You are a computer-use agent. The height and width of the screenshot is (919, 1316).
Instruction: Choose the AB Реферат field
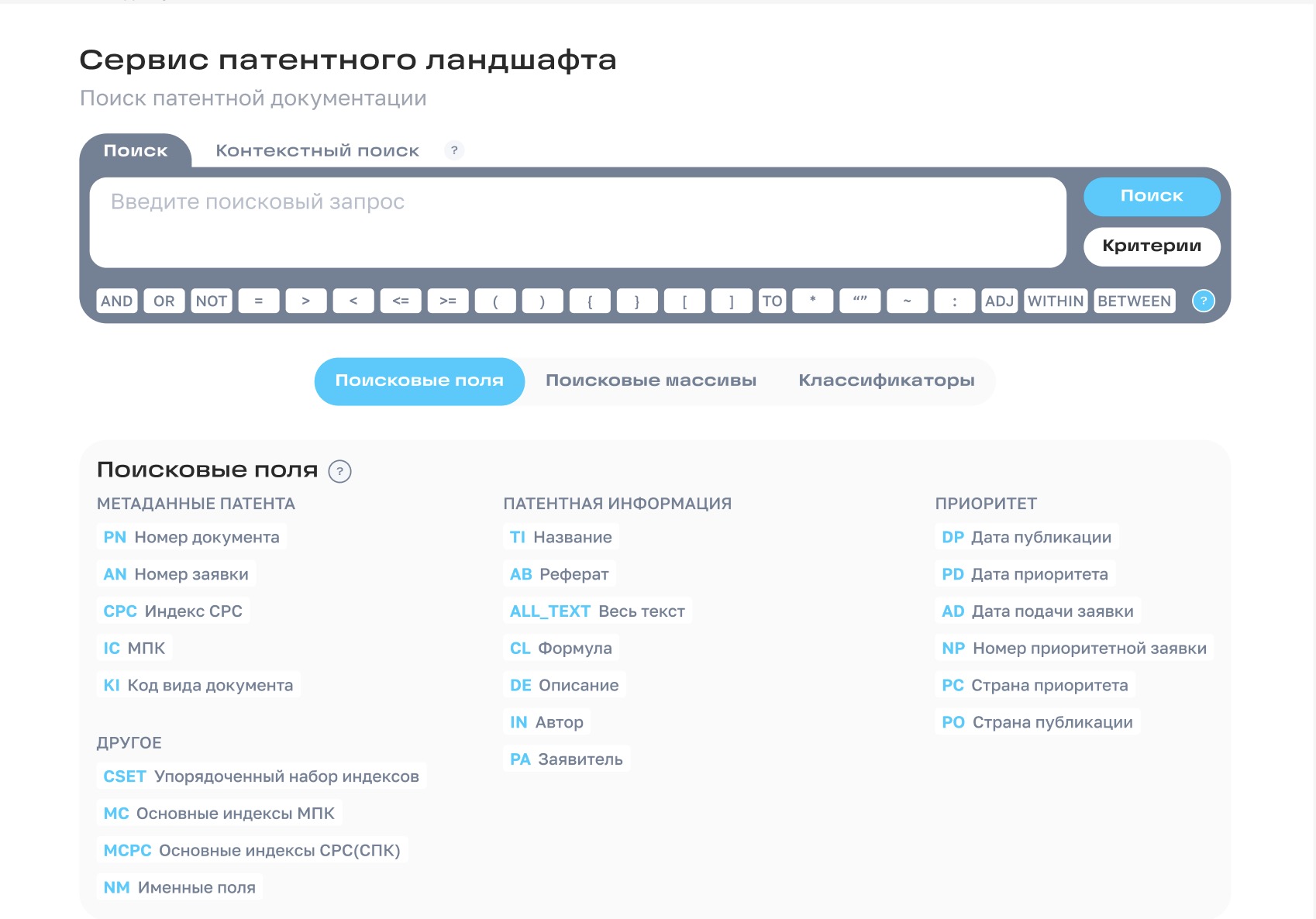pos(560,574)
